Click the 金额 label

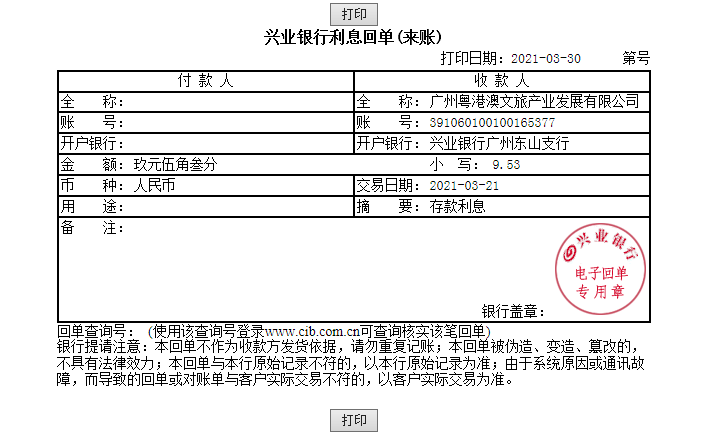click(92, 164)
